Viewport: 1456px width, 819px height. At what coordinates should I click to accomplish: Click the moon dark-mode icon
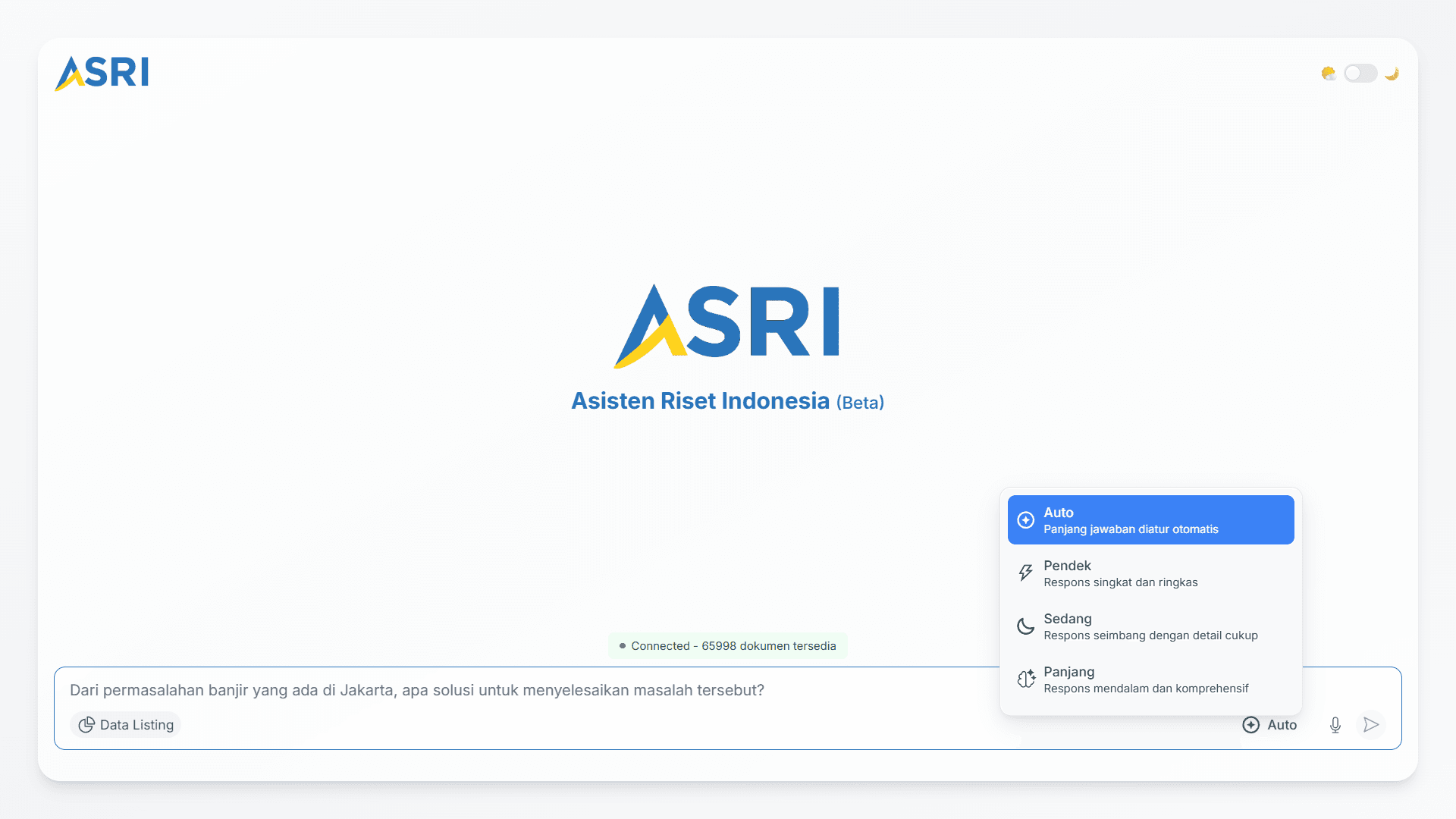coord(1392,73)
